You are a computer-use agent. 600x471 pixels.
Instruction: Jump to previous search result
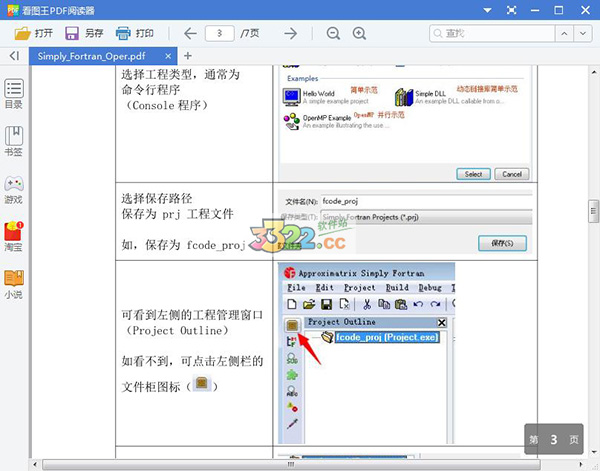click(x=564, y=34)
